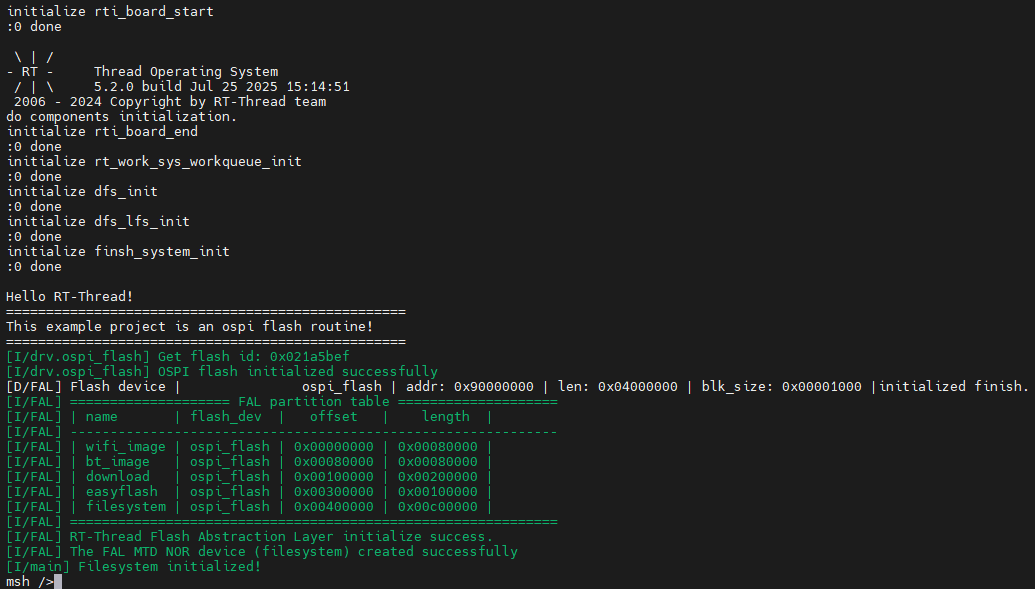Click the easyflash partition row
Screen dimensions: 1035x589
coord(280,492)
